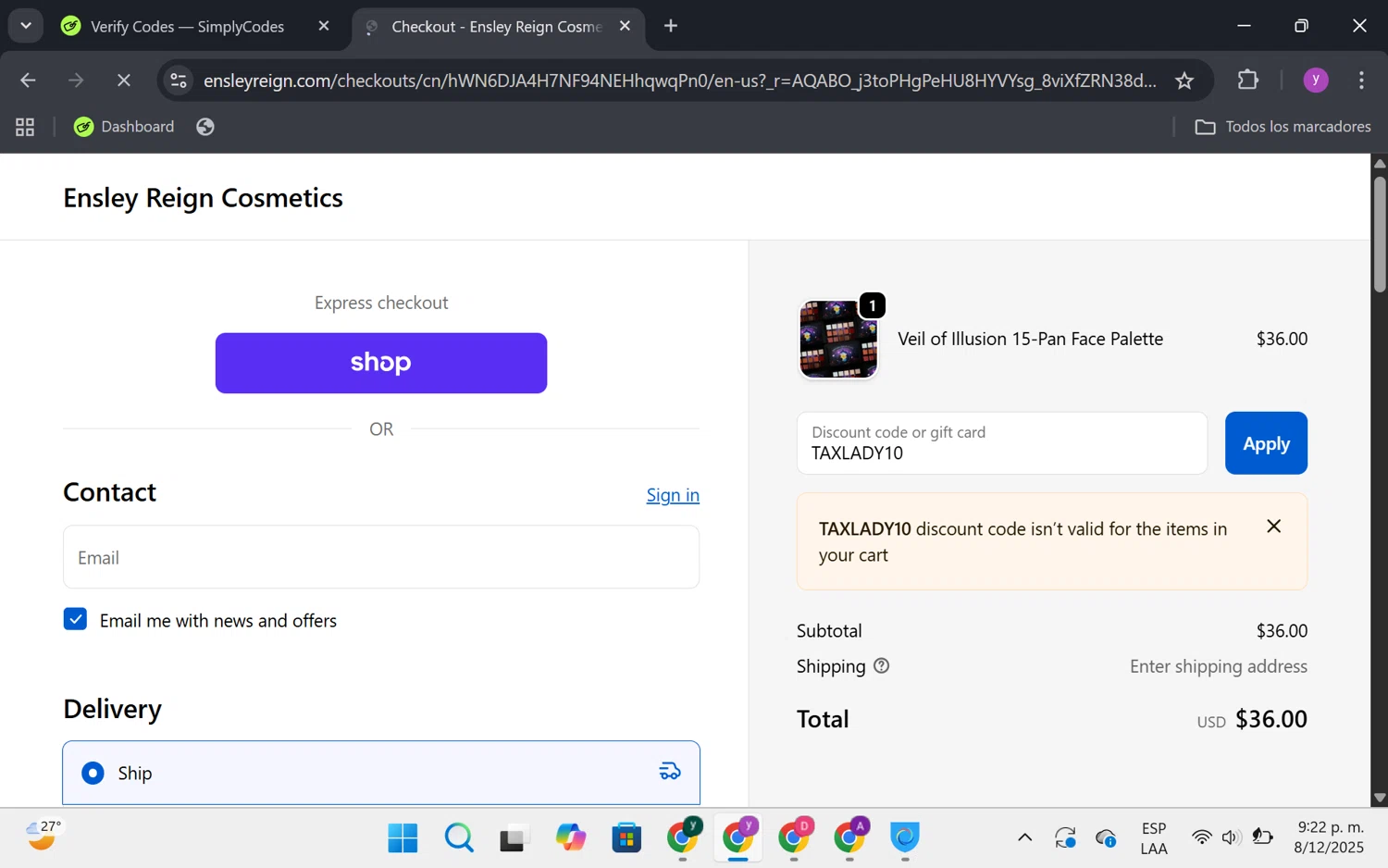
Task: Open Todos los marcadores folder
Action: (1283, 127)
